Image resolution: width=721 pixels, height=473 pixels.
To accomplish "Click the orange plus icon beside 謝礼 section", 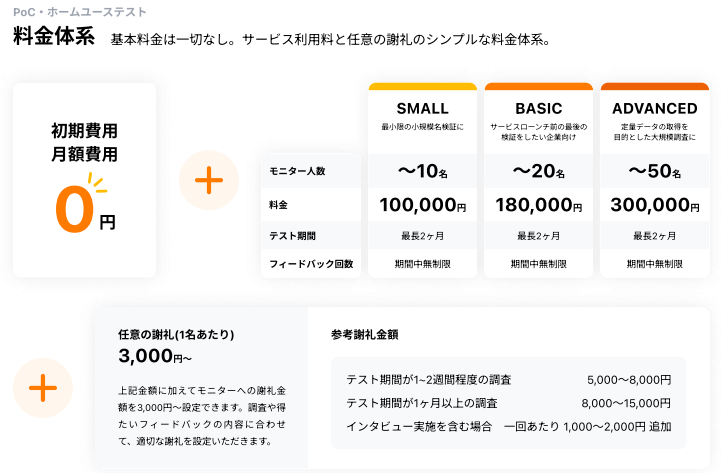I will click(42, 389).
